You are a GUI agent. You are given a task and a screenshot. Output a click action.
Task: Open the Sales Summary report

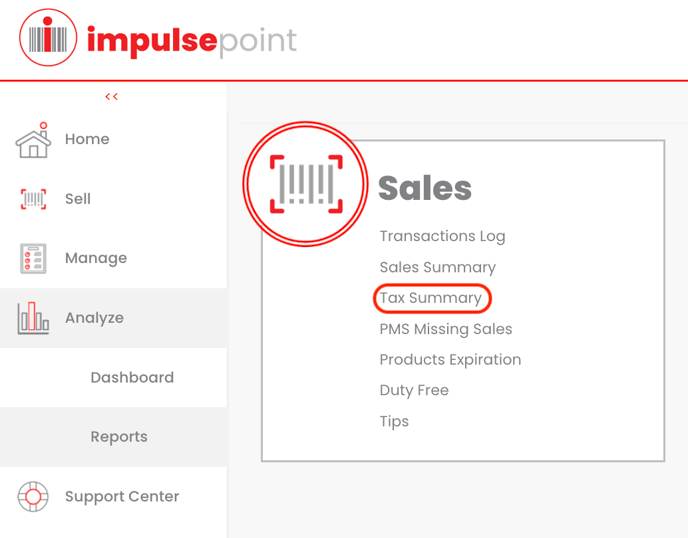[x=437, y=267]
